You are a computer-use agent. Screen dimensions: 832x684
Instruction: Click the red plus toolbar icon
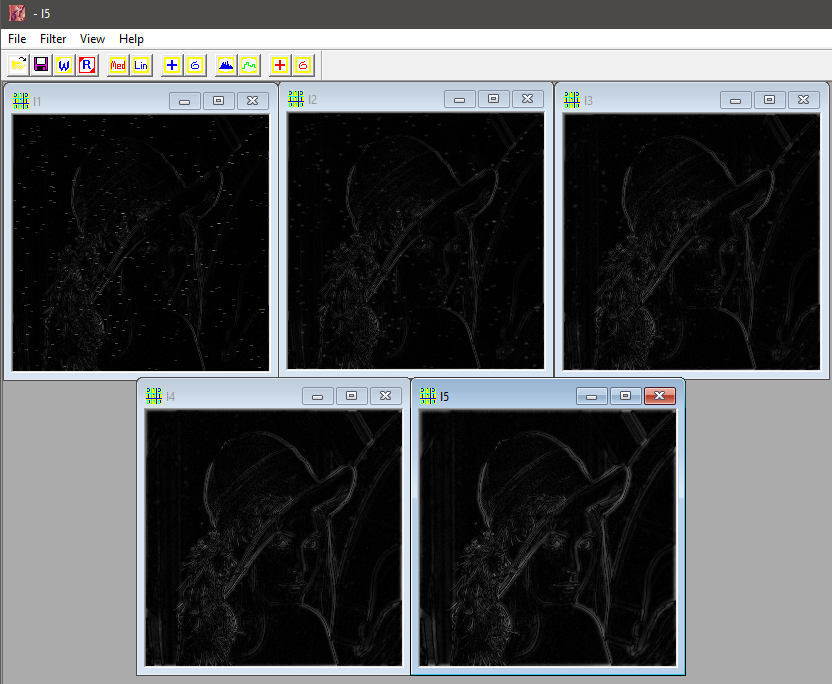(280, 65)
